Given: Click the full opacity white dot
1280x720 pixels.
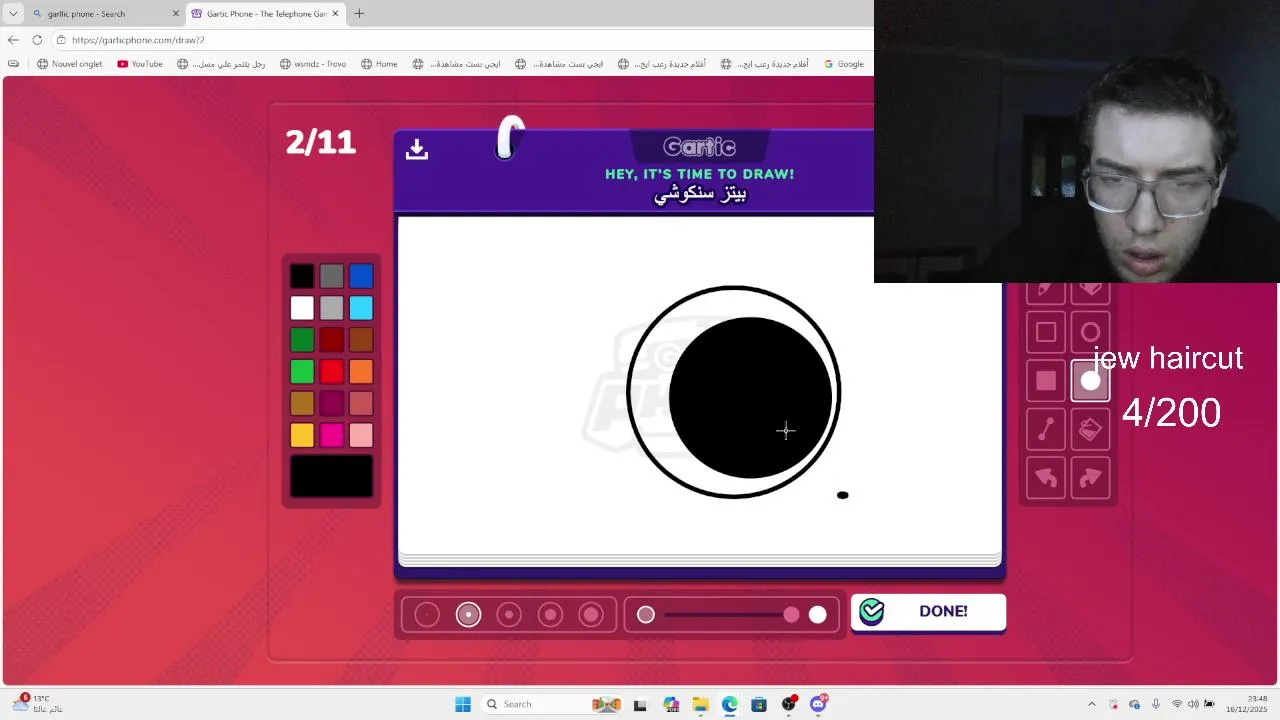Looking at the screenshot, I should point(818,615).
